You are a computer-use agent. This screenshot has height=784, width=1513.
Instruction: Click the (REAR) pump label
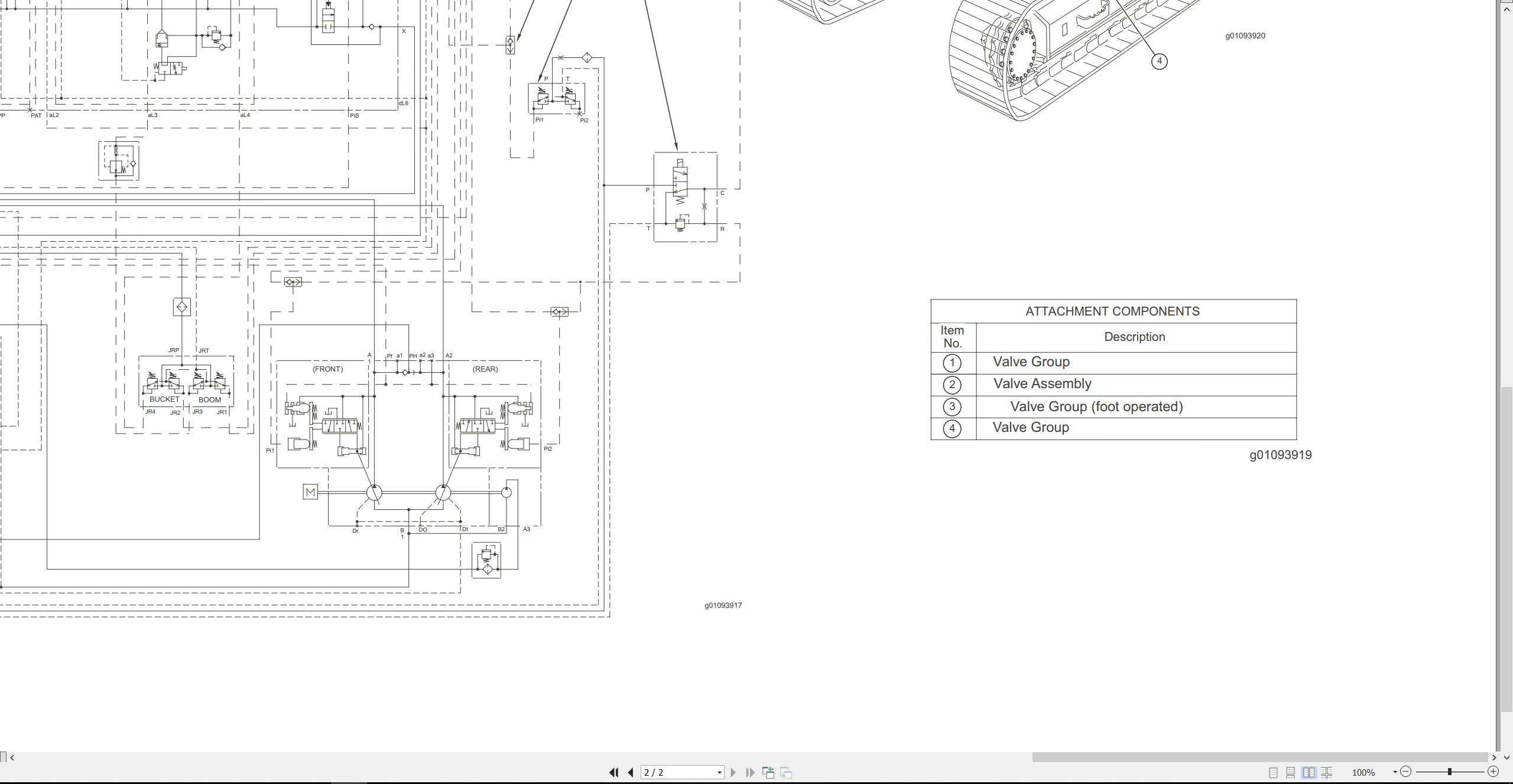click(485, 369)
